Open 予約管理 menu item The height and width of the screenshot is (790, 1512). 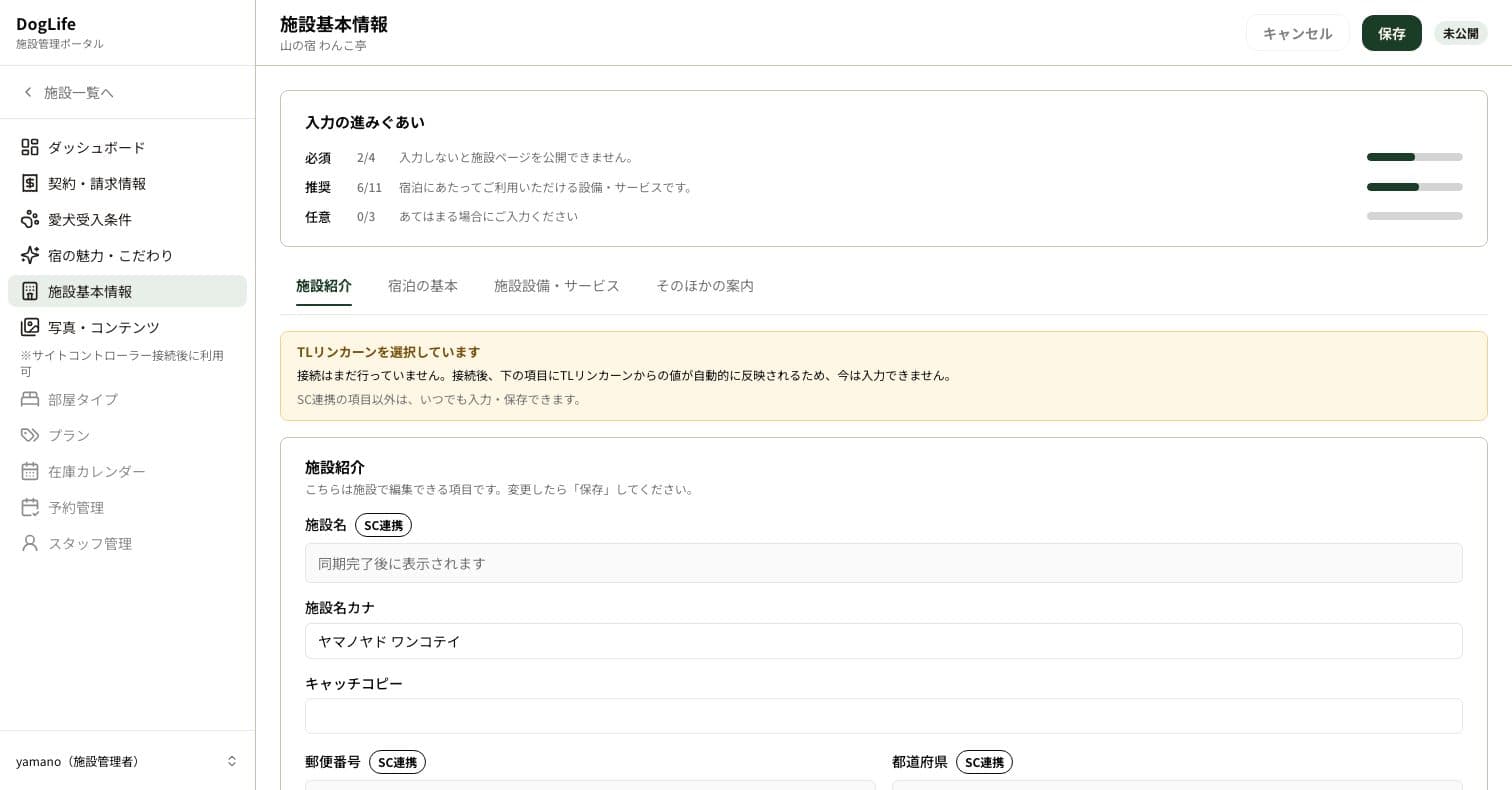tap(127, 507)
